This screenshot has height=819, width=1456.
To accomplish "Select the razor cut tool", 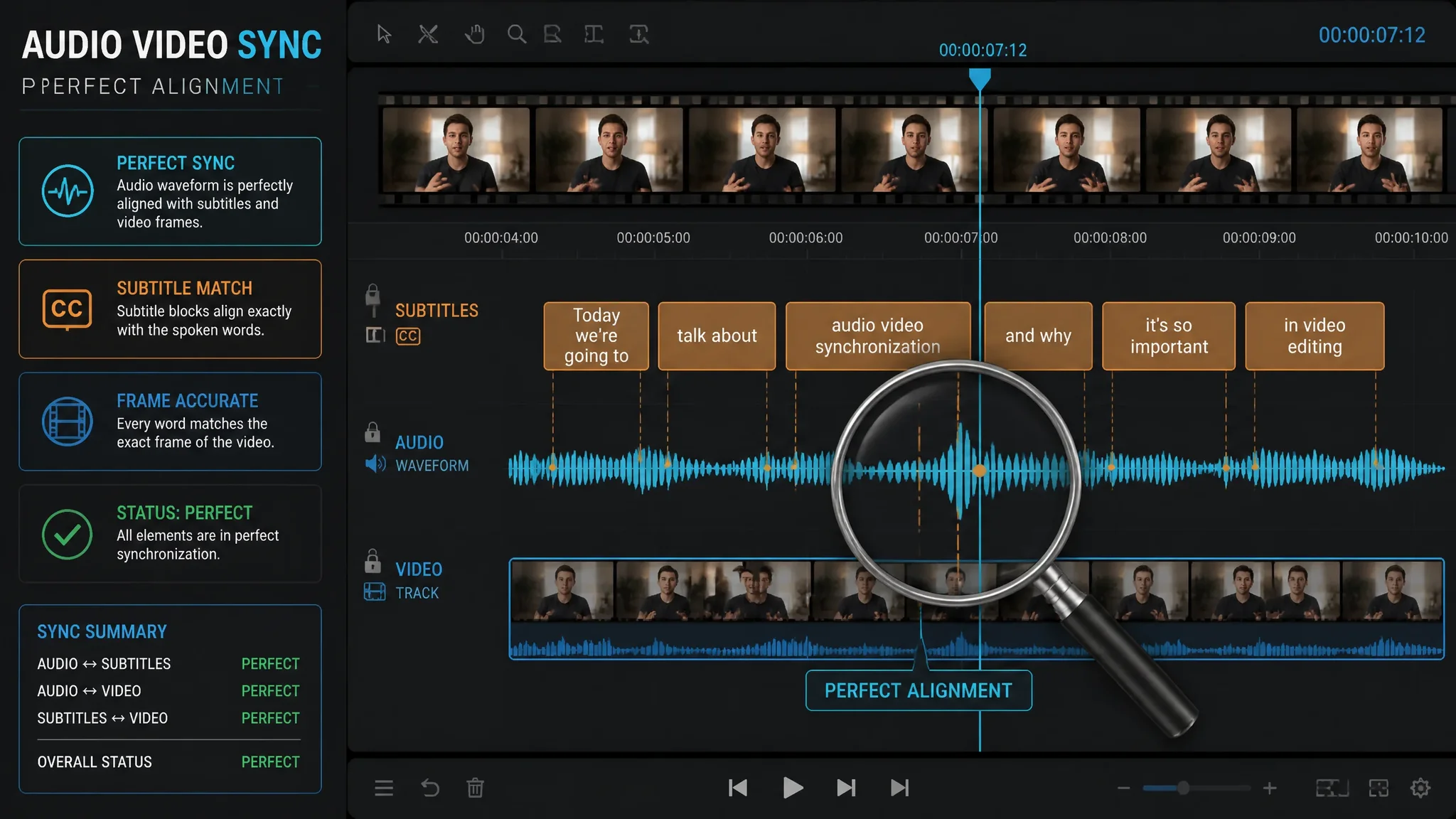I will coord(428,34).
